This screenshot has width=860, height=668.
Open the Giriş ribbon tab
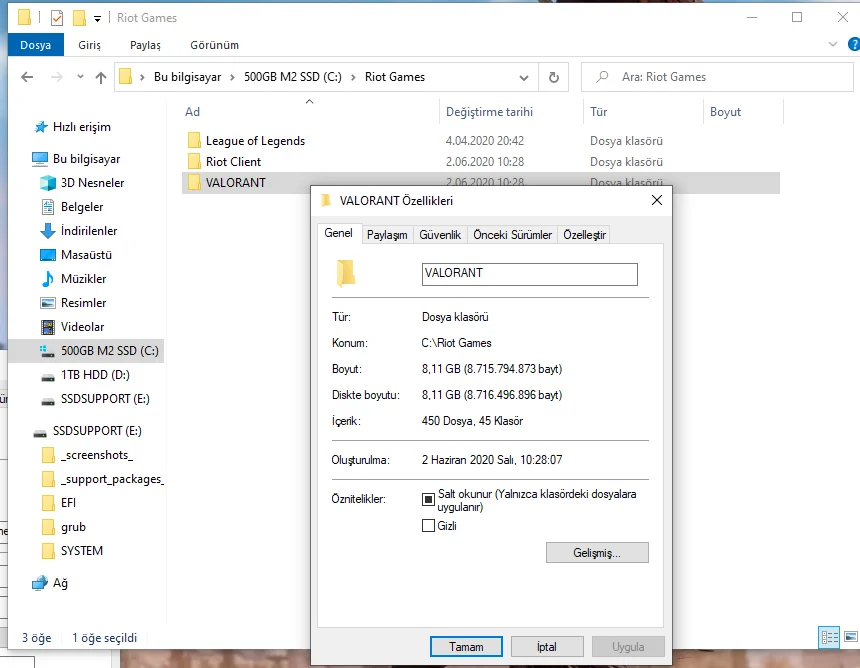click(x=89, y=45)
